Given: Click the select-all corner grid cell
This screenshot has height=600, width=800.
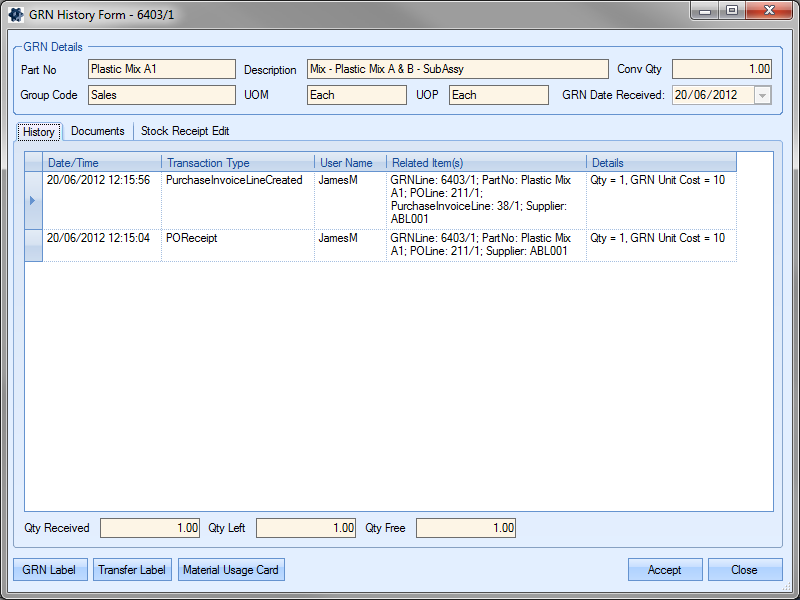Looking at the screenshot, I should coord(33,162).
